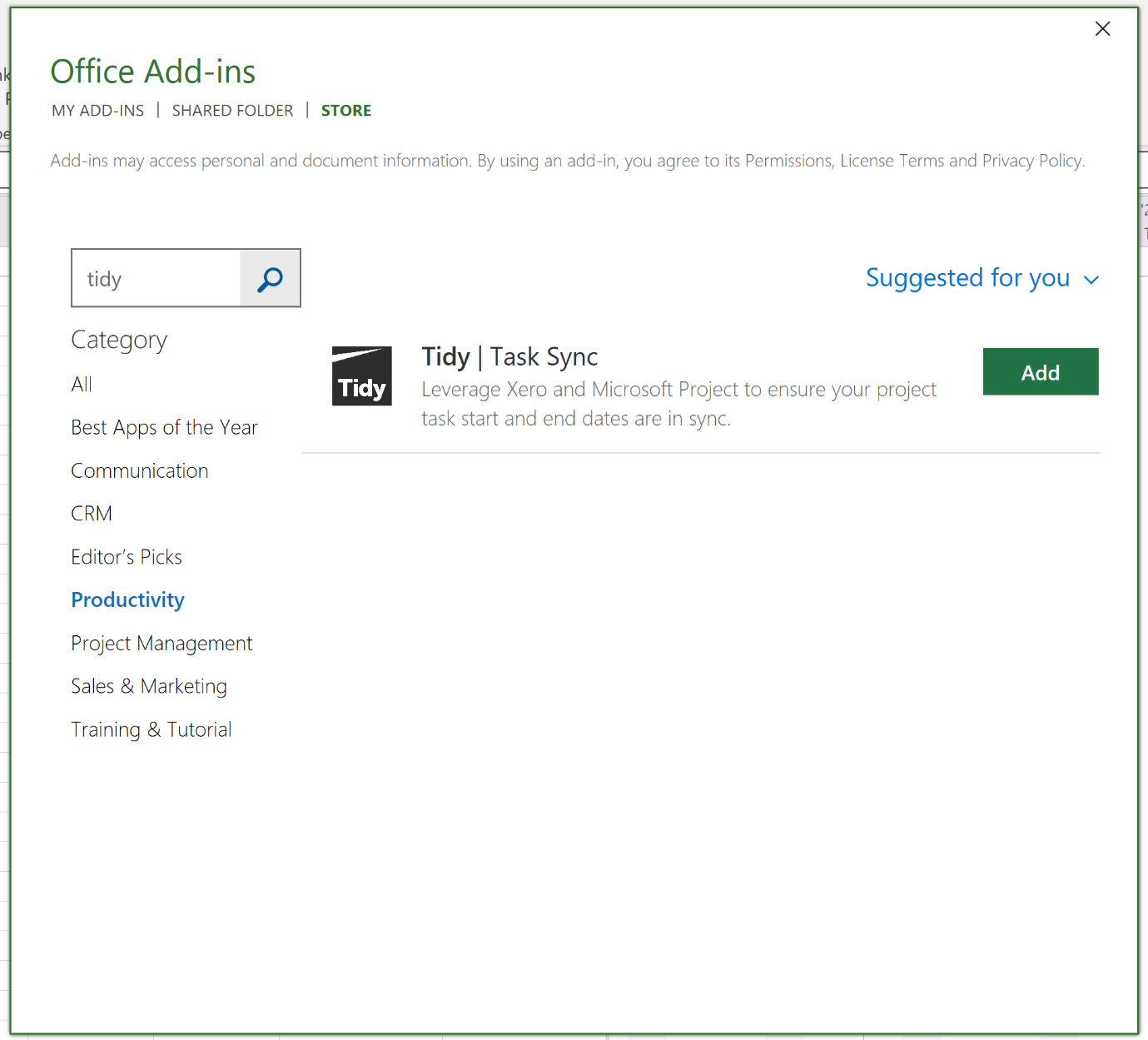Image resolution: width=1148 pixels, height=1040 pixels.
Task: Open the Tidy add-in logo thumbnail
Action: pos(362,376)
